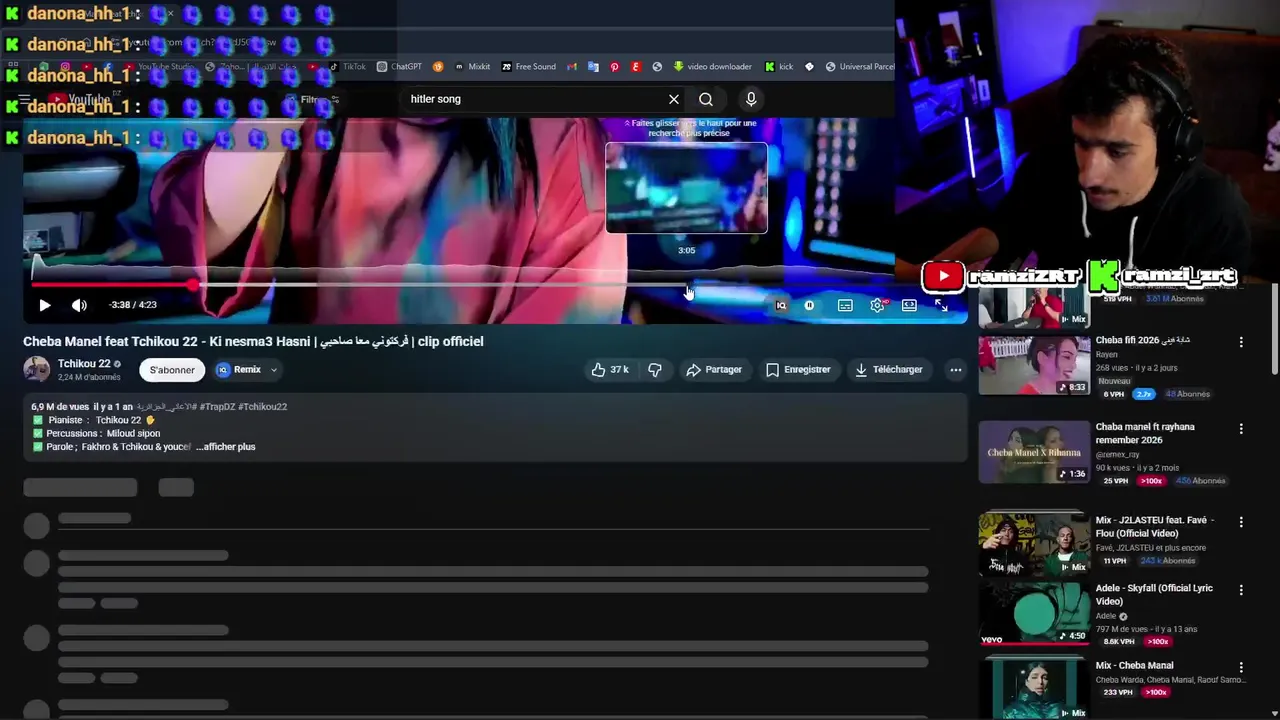
Task: Click the video title Cheba Manel feat Tchikou 22
Action: [x=253, y=341]
